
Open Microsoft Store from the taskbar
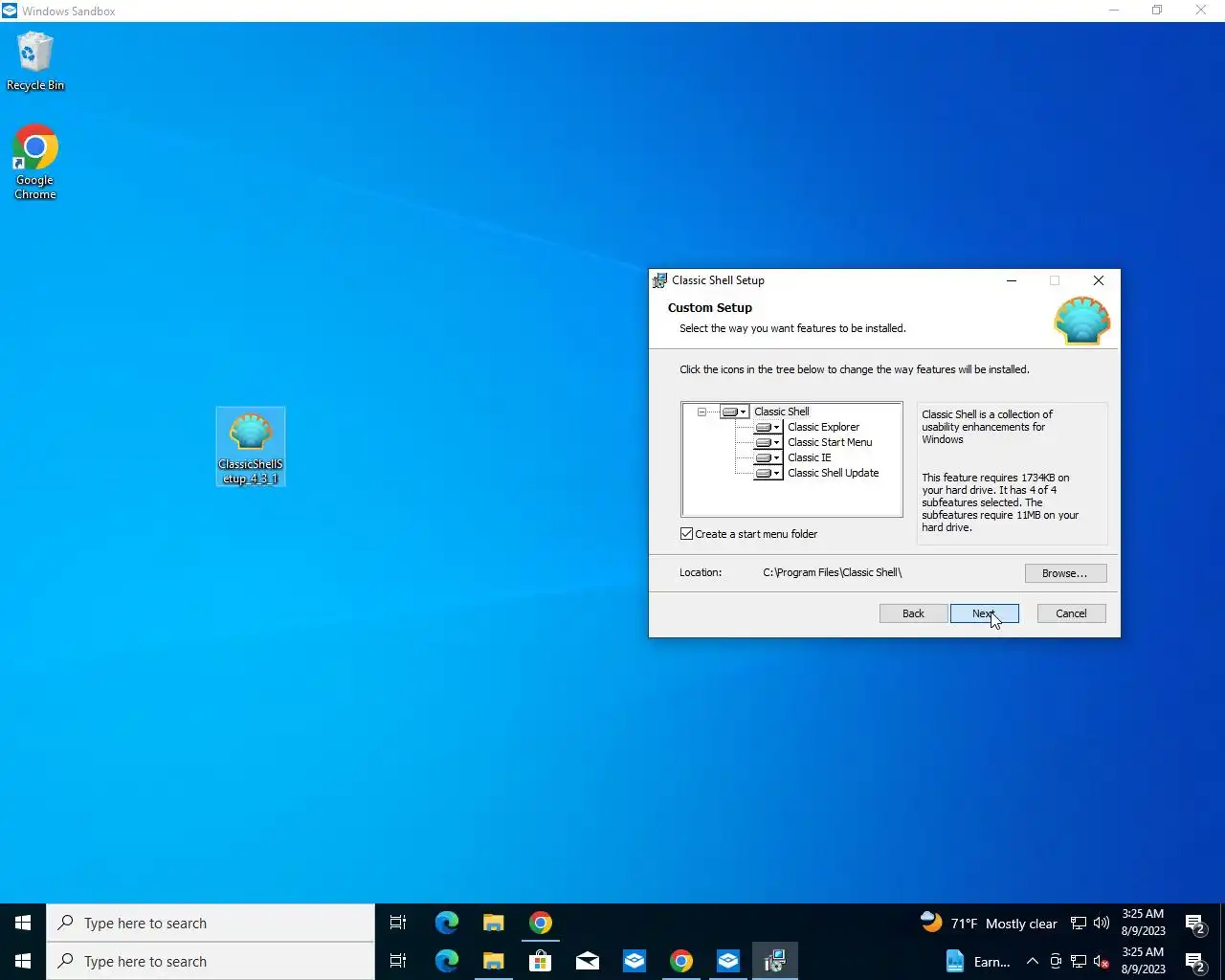(x=540, y=961)
